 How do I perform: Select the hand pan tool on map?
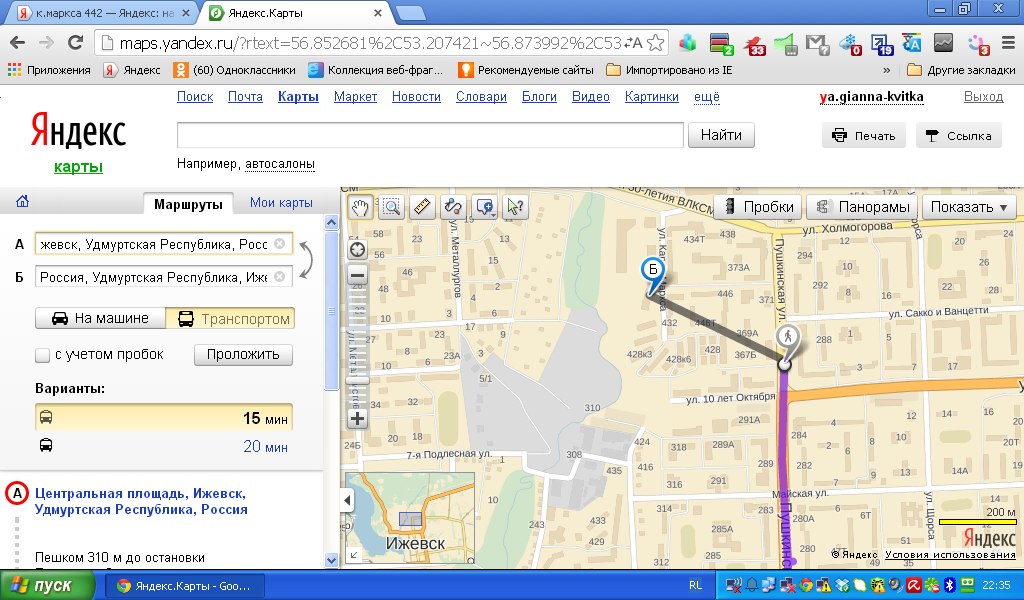coord(360,207)
